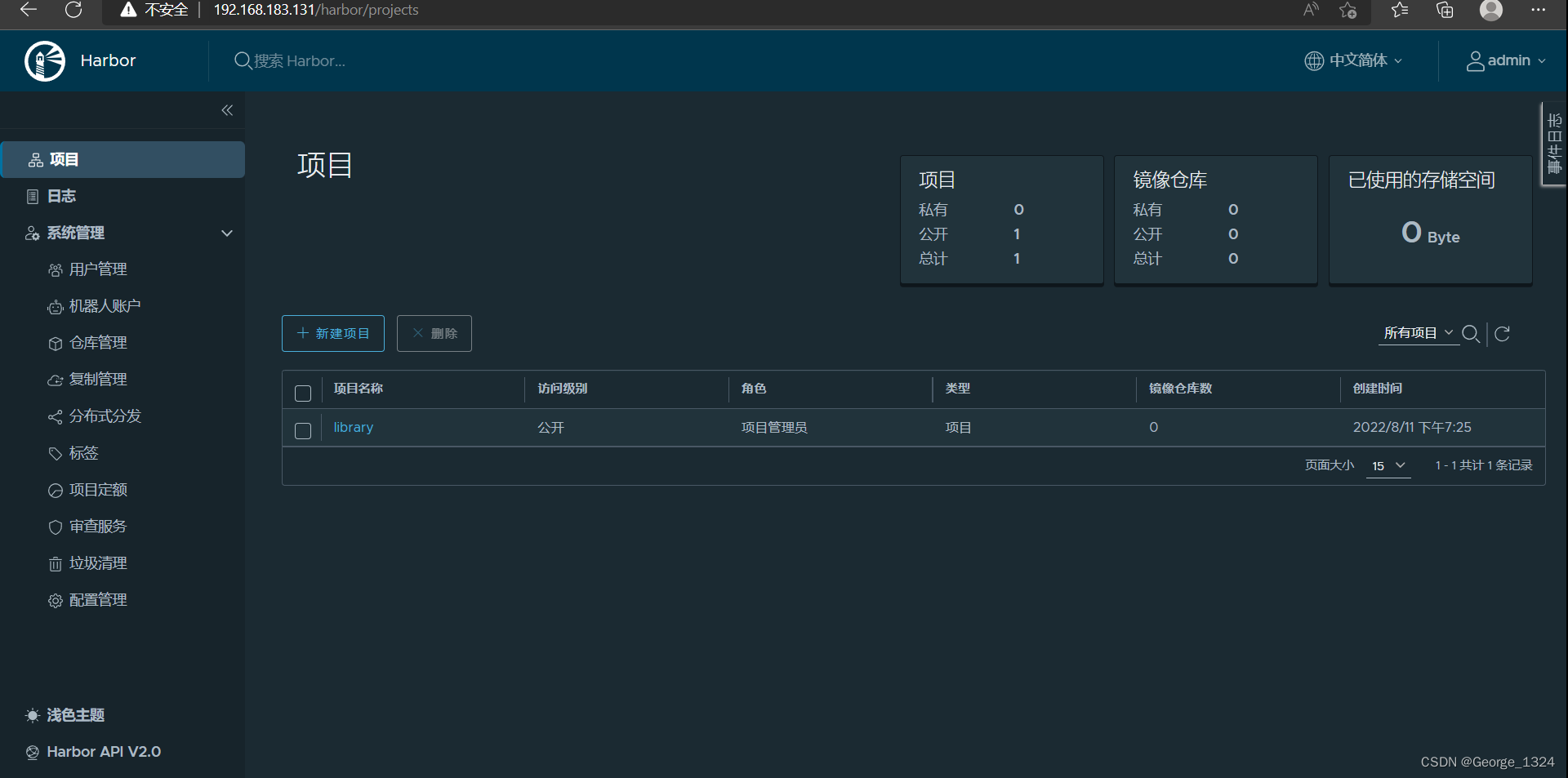
Task: Select all projects header checkbox
Action: tap(303, 393)
